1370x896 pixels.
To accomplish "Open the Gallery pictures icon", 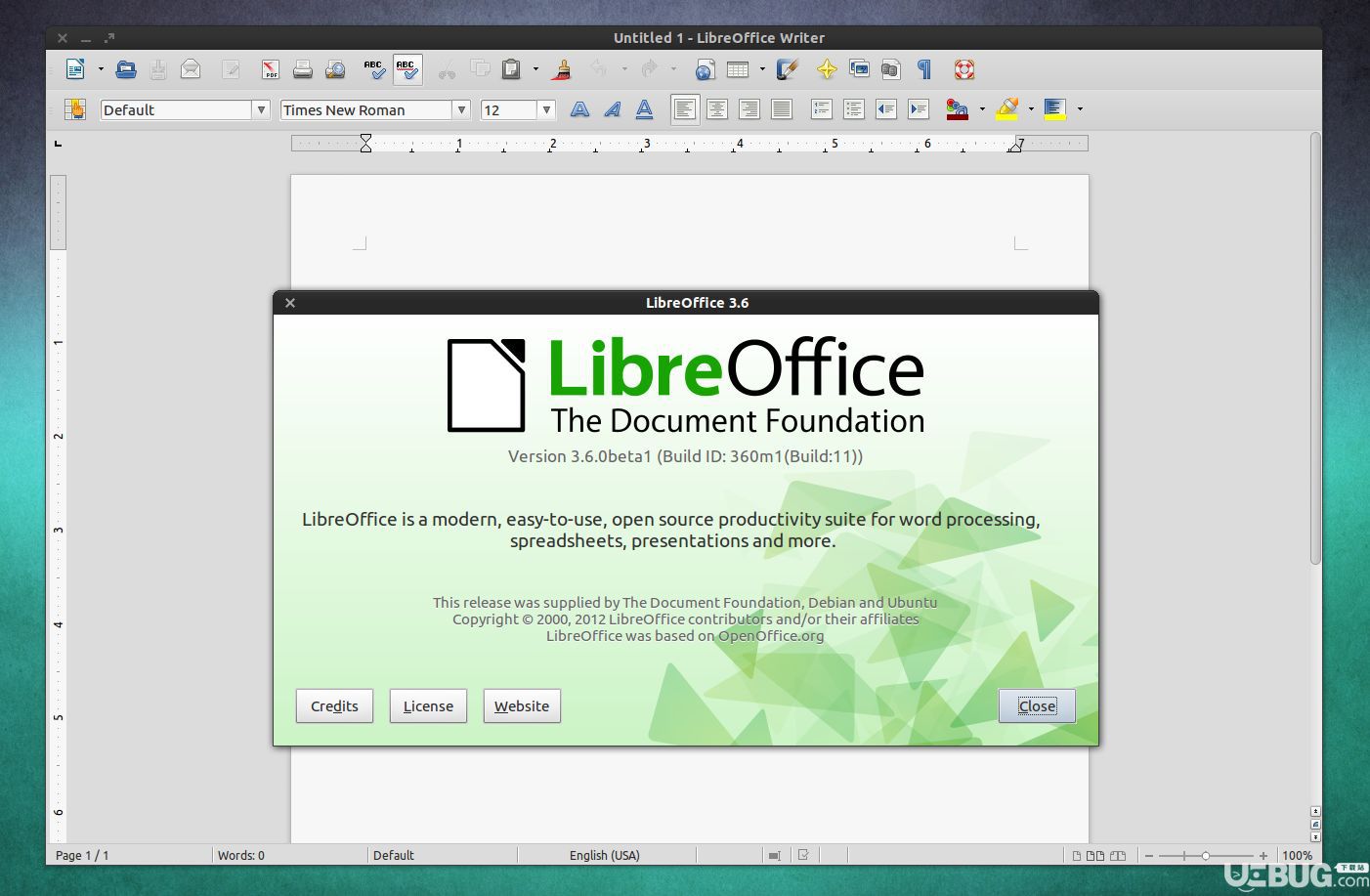I will point(859,69).
